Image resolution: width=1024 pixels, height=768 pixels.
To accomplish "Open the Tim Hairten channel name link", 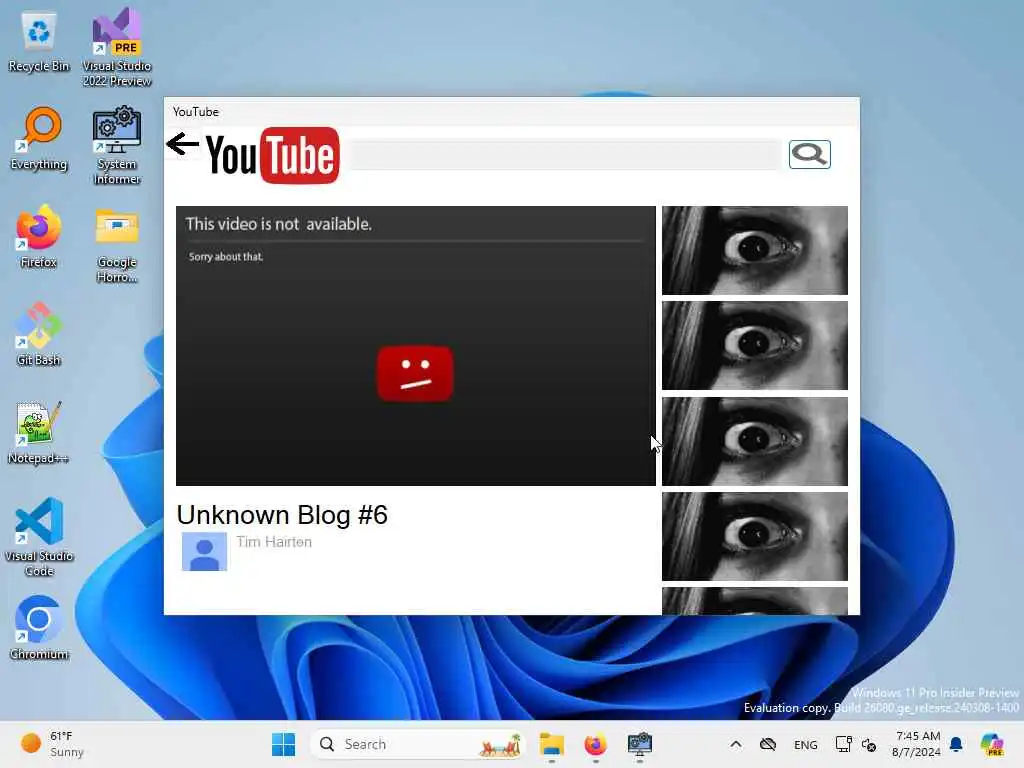I will coord(274,542).
